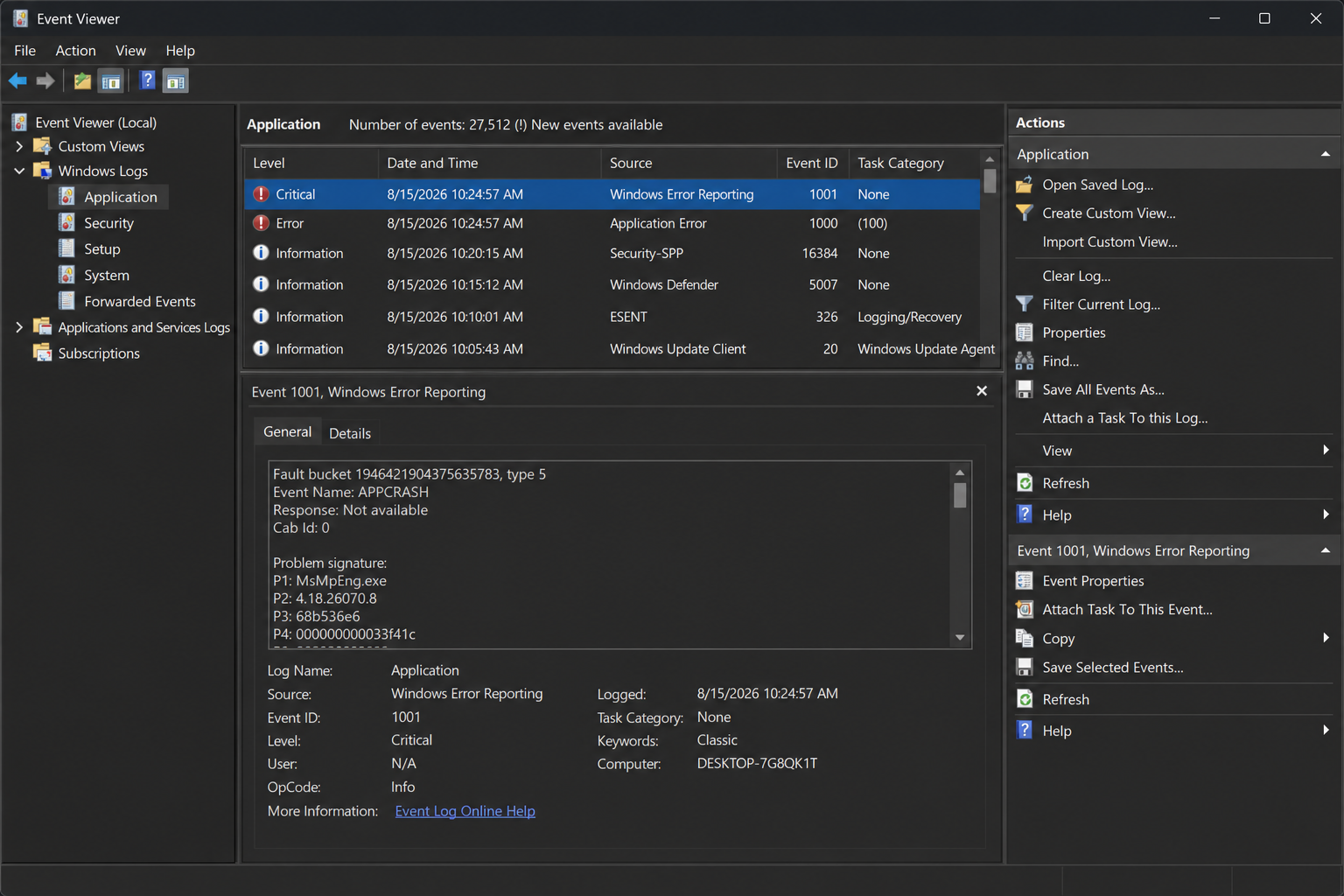Click the Security log icon in the tree
Image resolution: width=1344 pixels, height=896 pixels.
[x=66, y=223]
